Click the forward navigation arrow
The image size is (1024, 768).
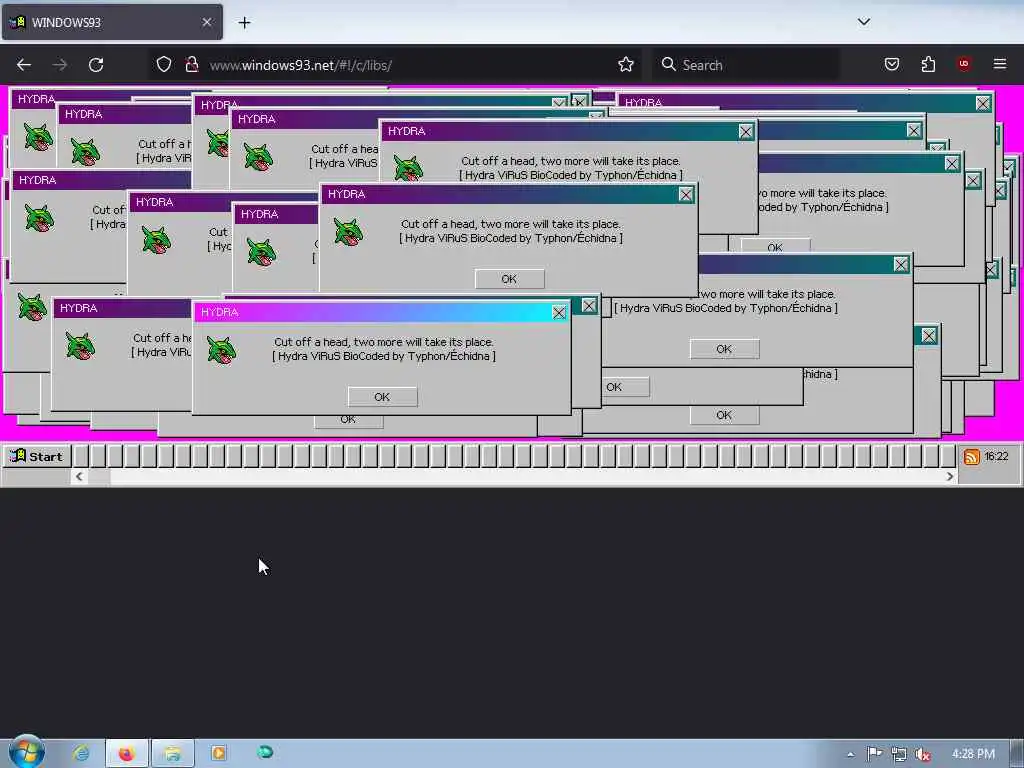point(59,65)
